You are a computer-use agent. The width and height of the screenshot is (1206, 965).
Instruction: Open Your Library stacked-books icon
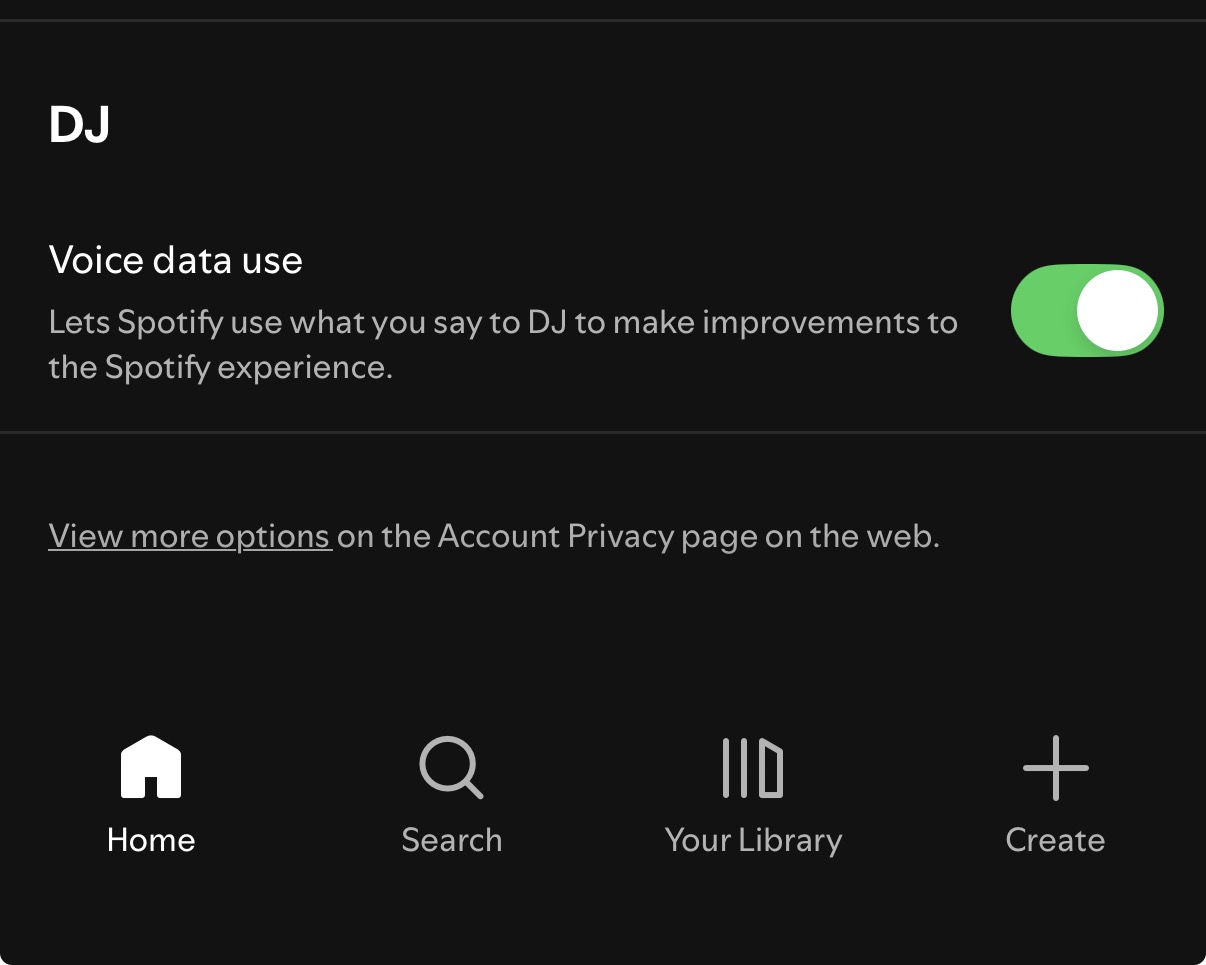[753, 768]
